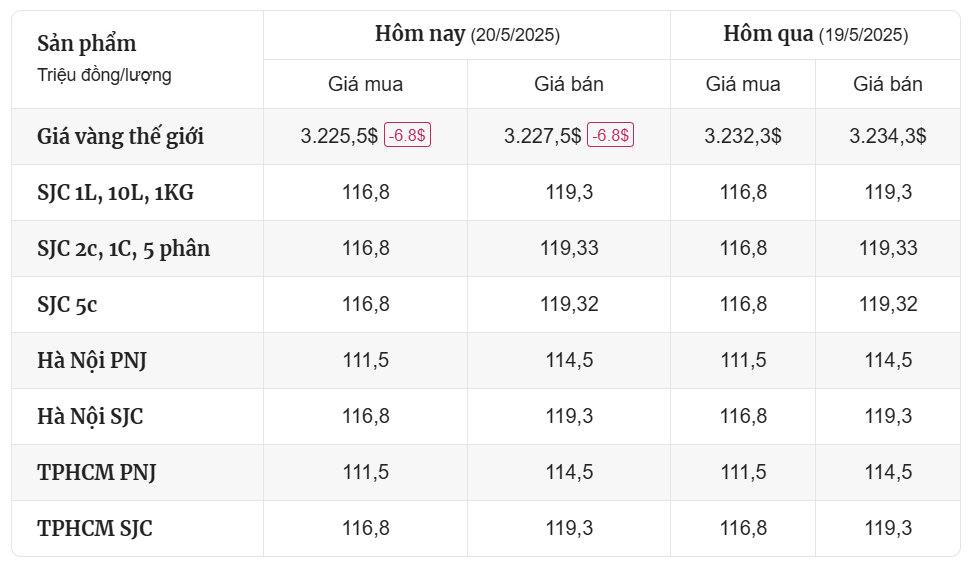This screenshot has width=975, height=570.
Task: Click yesterday's 119,32 selling price cell
Action: [888, 305]
